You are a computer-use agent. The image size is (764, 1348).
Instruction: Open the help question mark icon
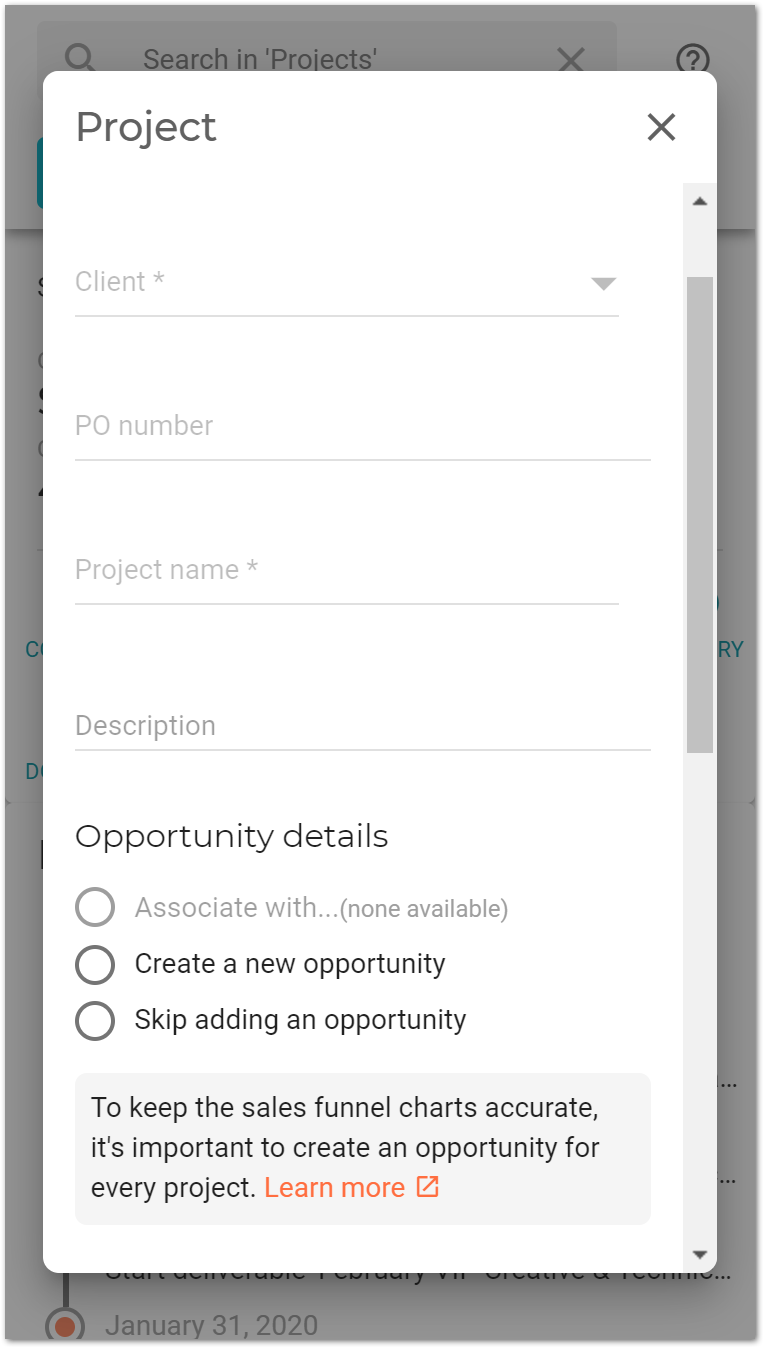693,60
